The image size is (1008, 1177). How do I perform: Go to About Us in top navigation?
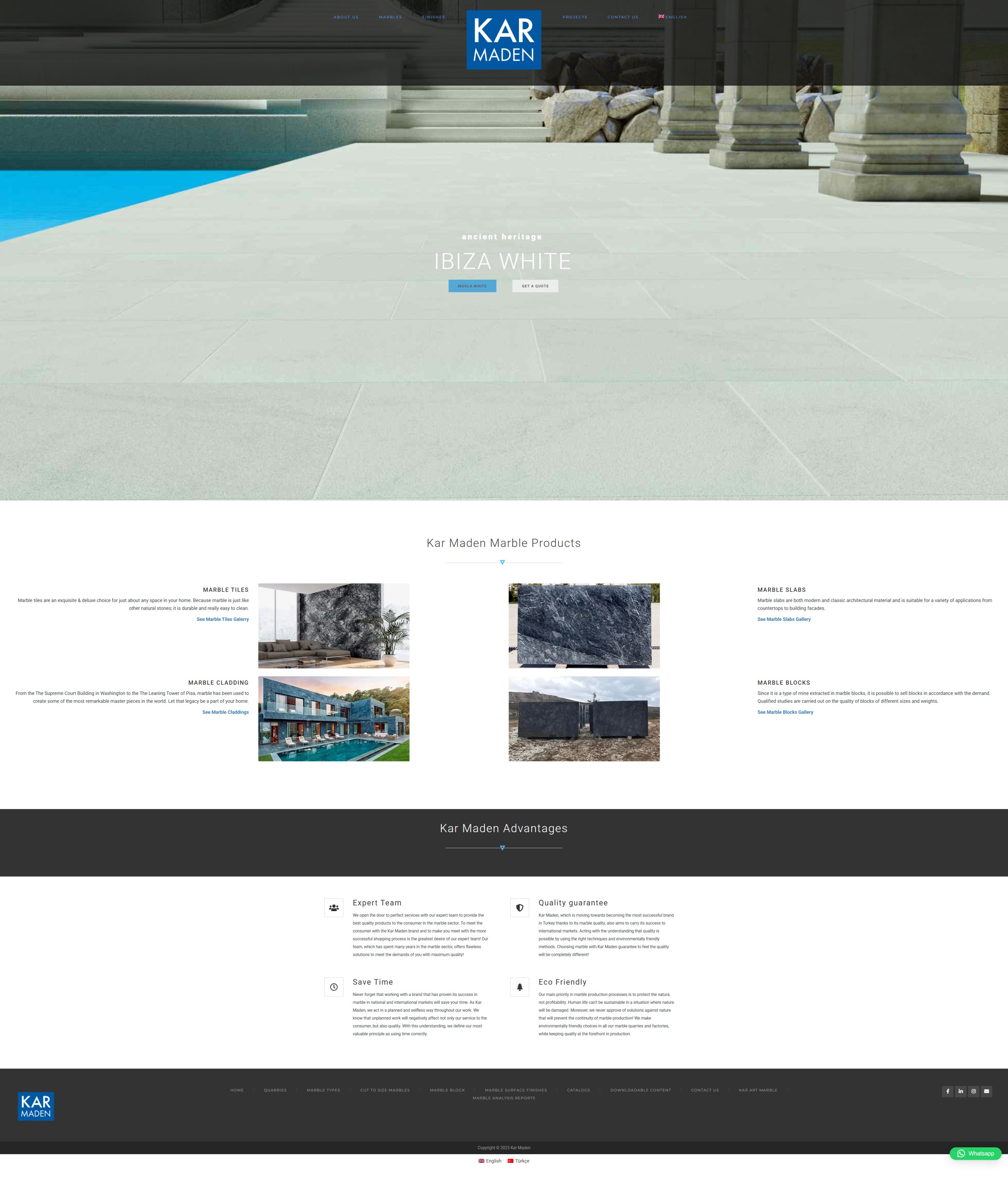coord(345,17)
